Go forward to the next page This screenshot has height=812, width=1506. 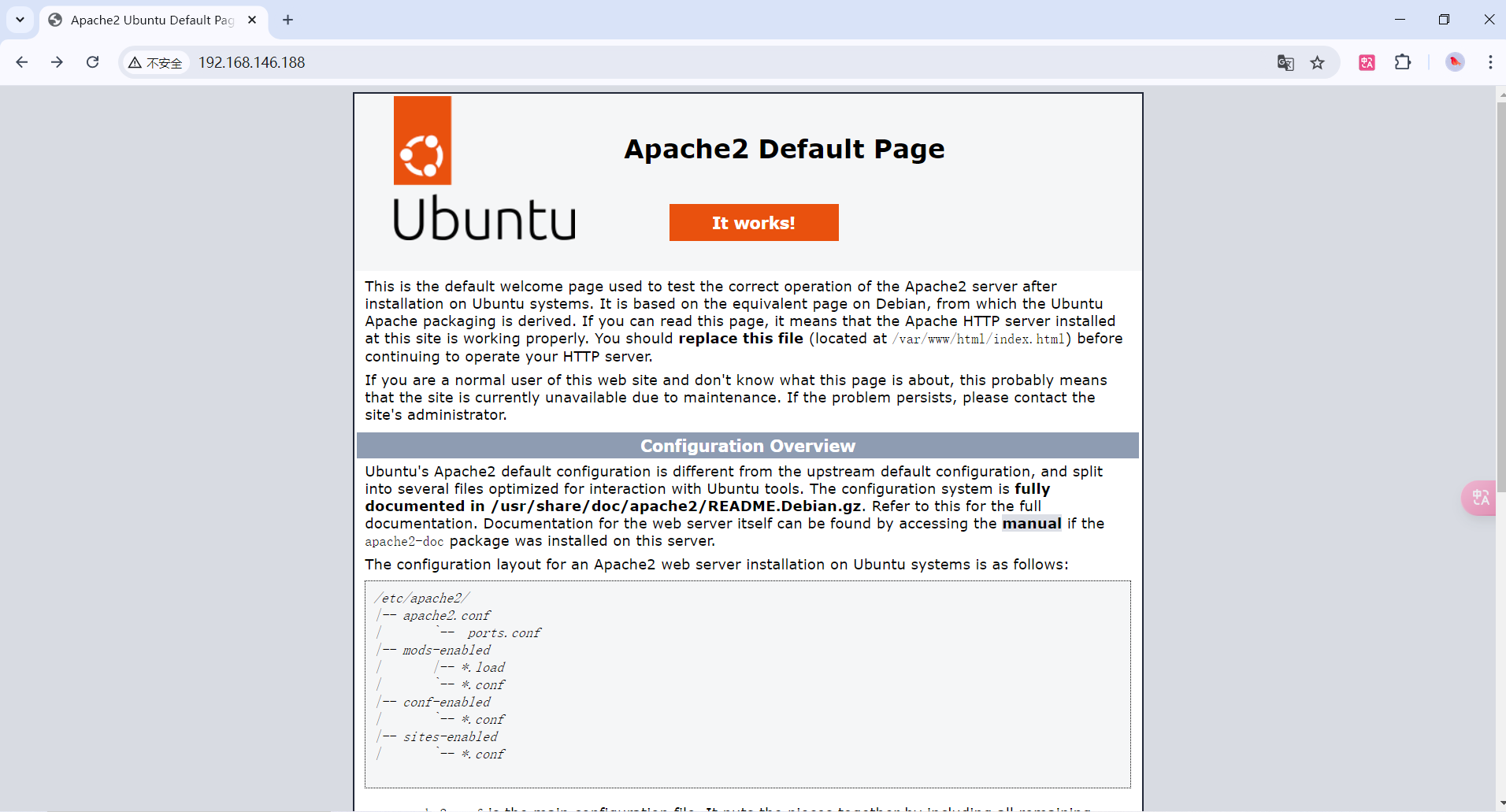pyautogui.click(x=57, y=62)
